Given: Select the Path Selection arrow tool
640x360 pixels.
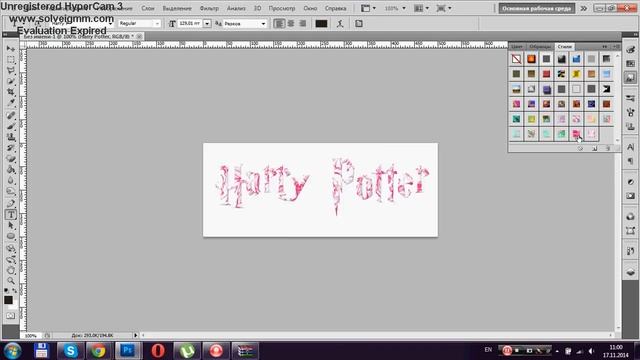Looking at the screenshot, I should click(x=11, y=225).
